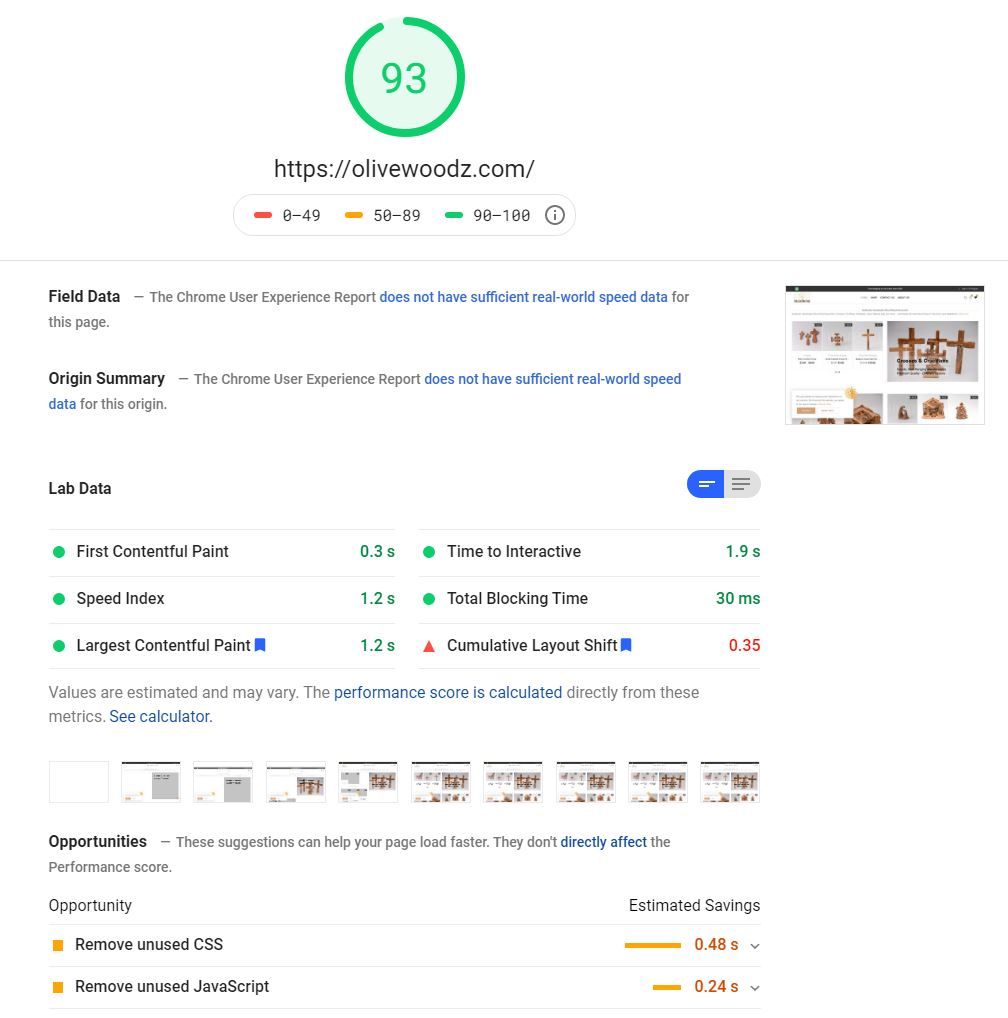
Task: Open the Origin Summary speed data link
Action: coord(552,379)
